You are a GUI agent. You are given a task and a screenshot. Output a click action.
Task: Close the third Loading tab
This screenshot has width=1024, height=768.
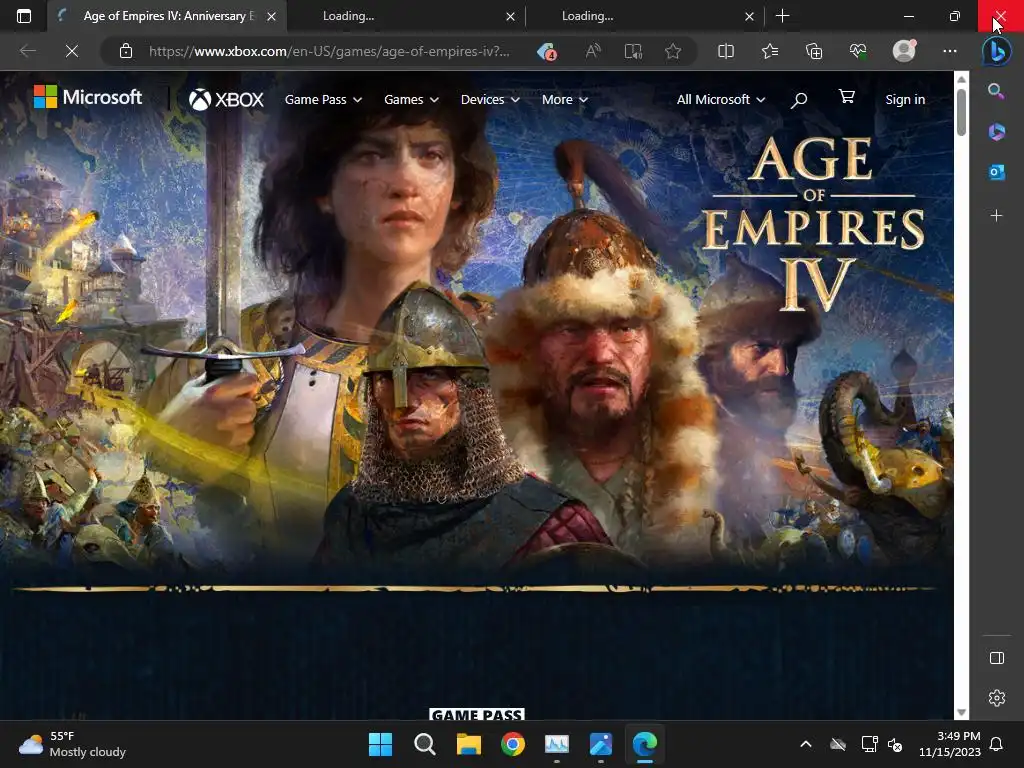coord(749,16)
